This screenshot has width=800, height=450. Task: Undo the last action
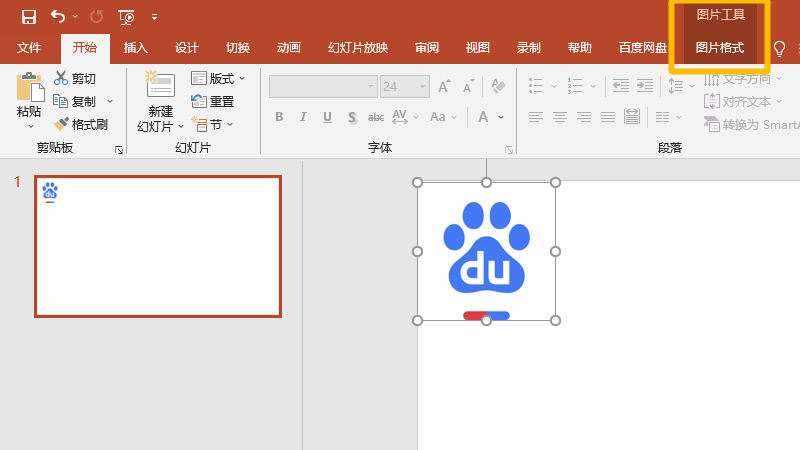coord(58,16)
